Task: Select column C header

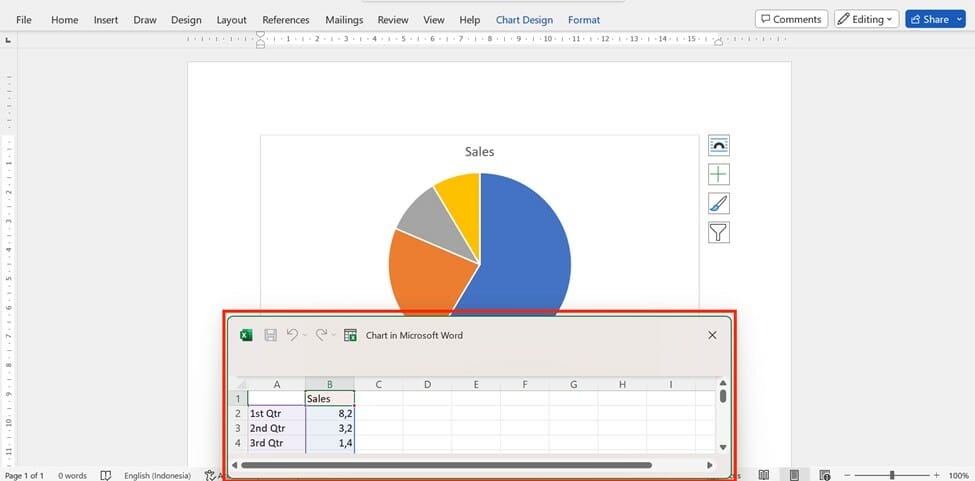Action: coord(379,385)
